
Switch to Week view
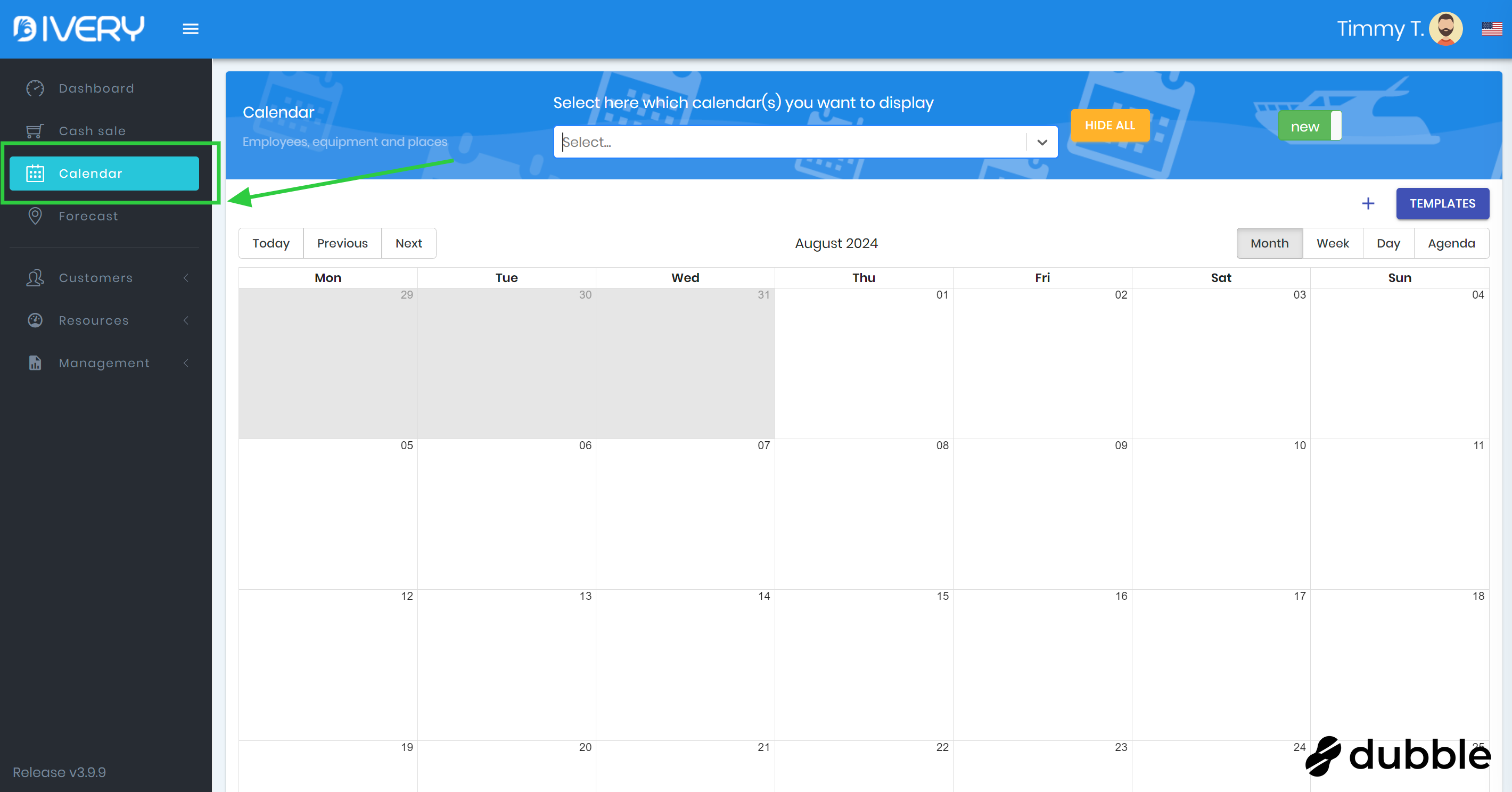[1333, 243]
